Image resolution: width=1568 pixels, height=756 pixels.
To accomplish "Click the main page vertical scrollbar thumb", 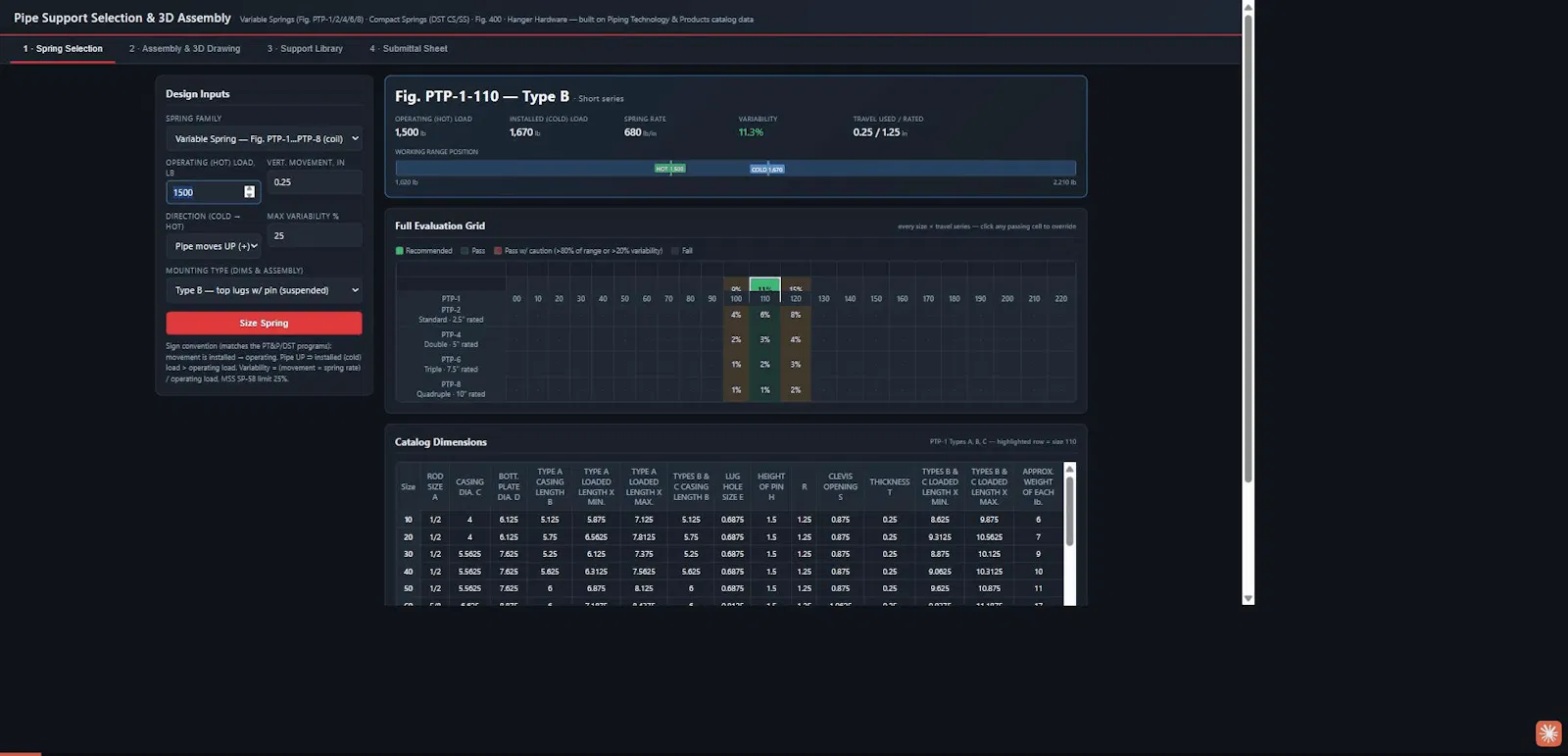I will click(x=1248, y=249).
